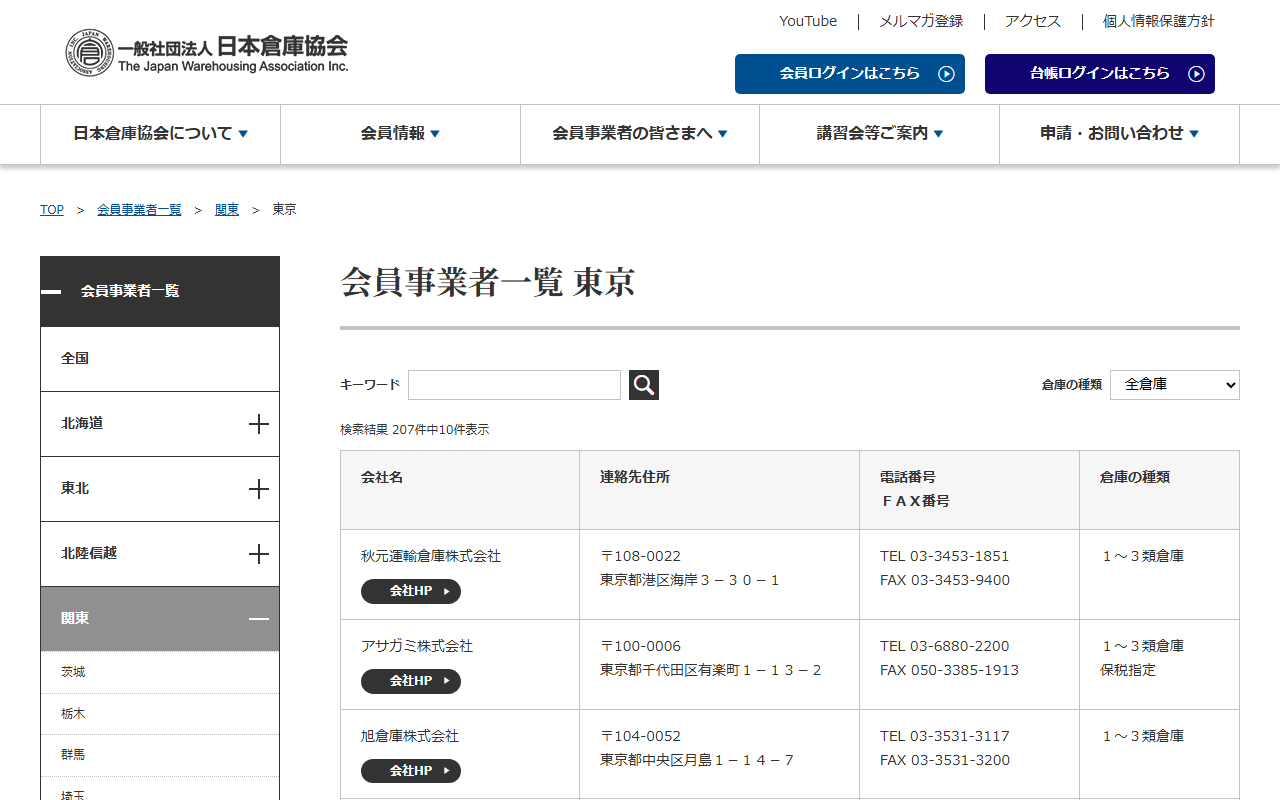Expand the 東北 region in sidebar
This screenshot has width=1280, height=800.
pyautogui.click(x=259, y=489)
